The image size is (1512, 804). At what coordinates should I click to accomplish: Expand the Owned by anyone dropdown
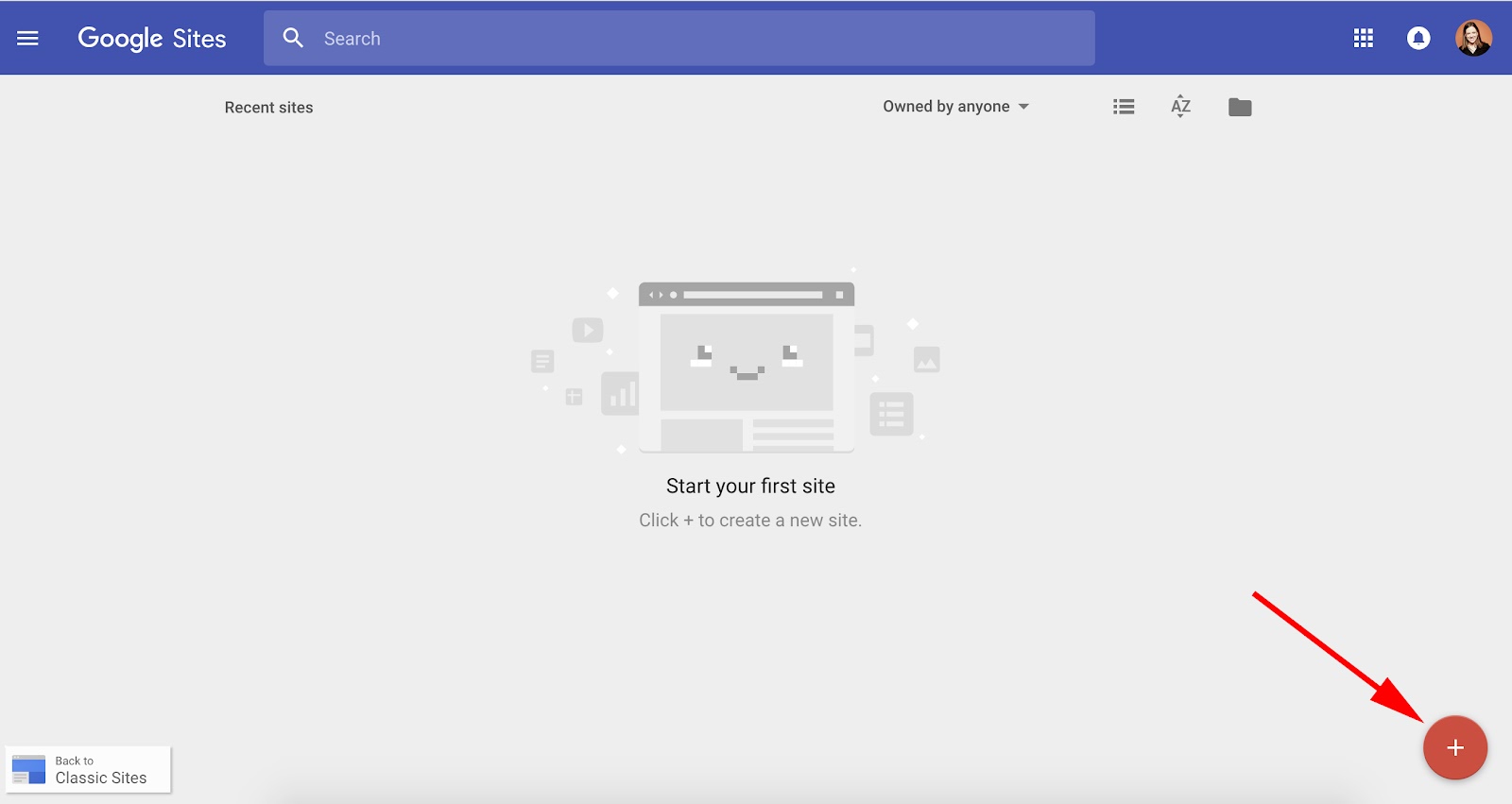tap(955, 107)
